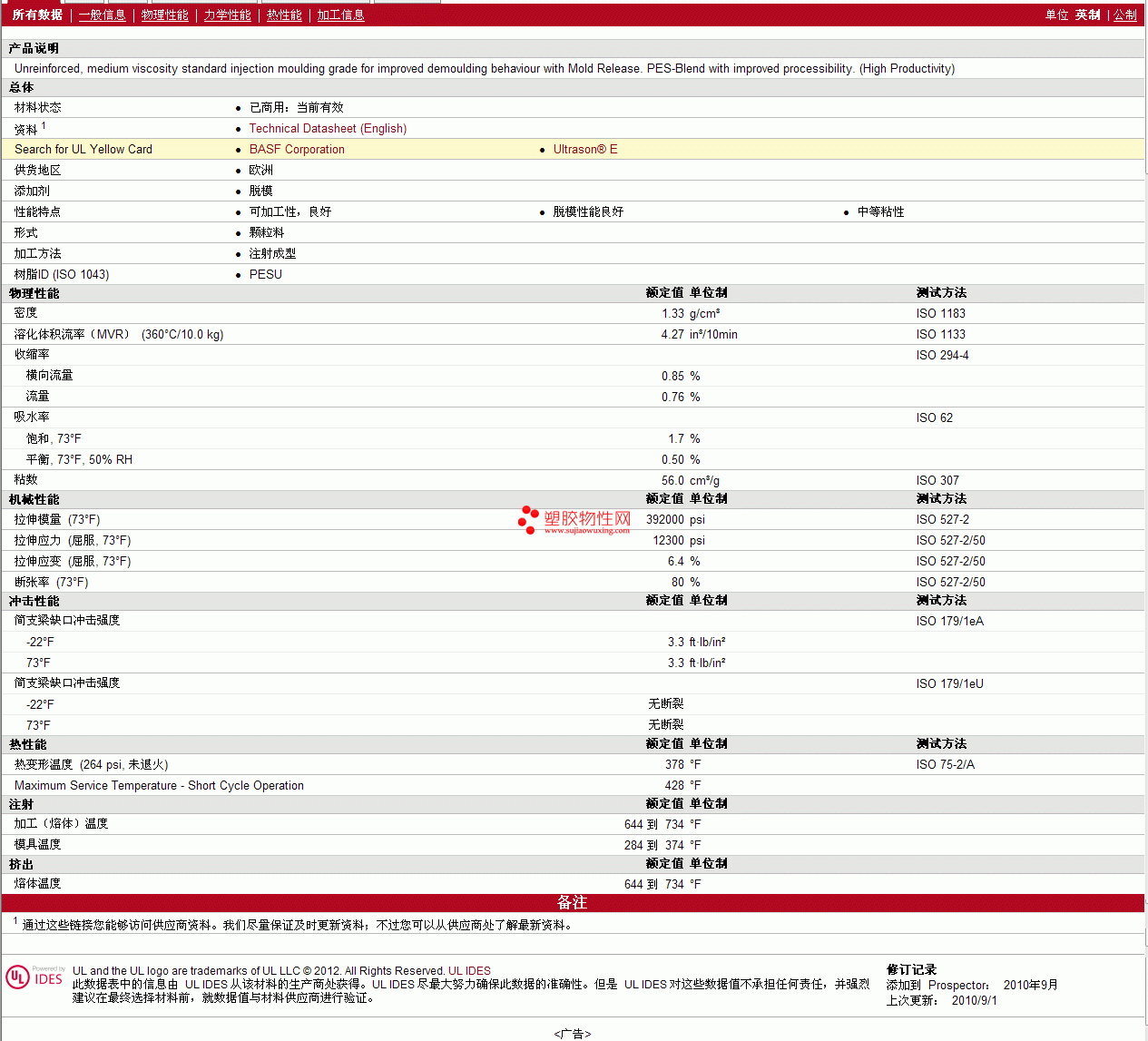Screen dimensions: 1148x1041
Task: Click the tensile modulus value 392000
Action: 665,520
